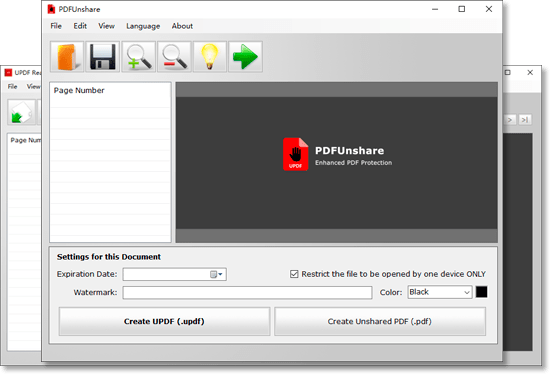Image resolution: width=550 pixels, height=380 pixels.
Task: Click into the Watermark text field
Action: 247,293
